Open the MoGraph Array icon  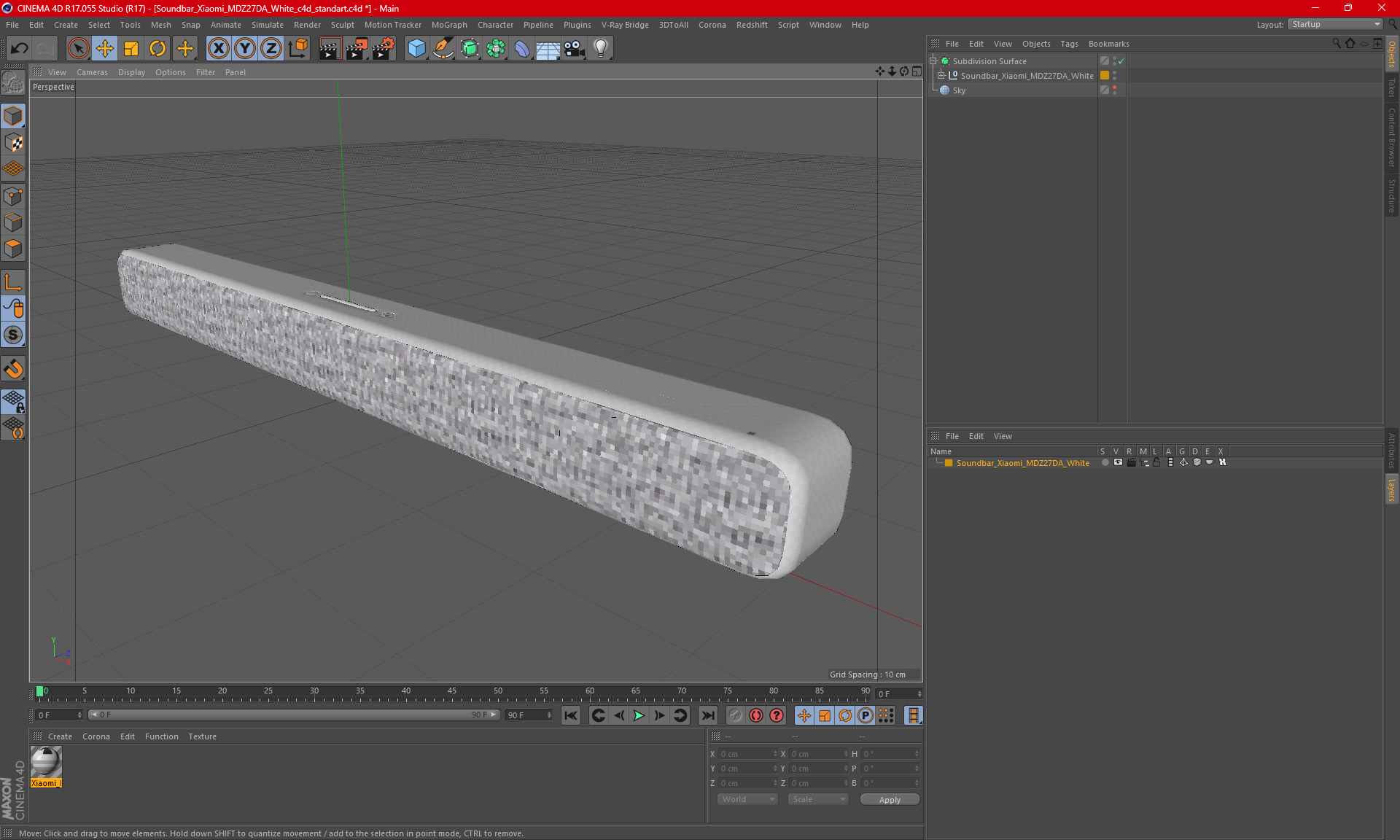coord(496,48)
